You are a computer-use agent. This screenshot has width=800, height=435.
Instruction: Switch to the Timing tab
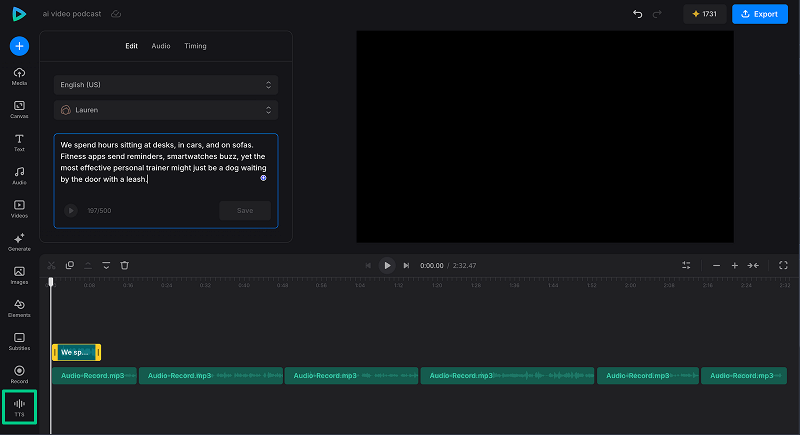click(195, 46)
